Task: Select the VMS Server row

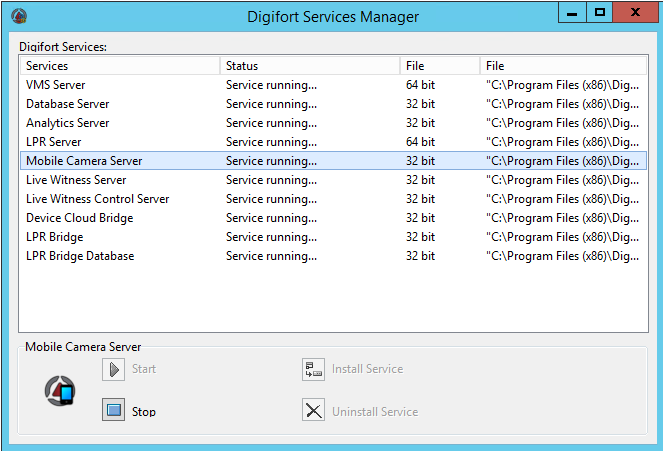Action: (333, 85)
